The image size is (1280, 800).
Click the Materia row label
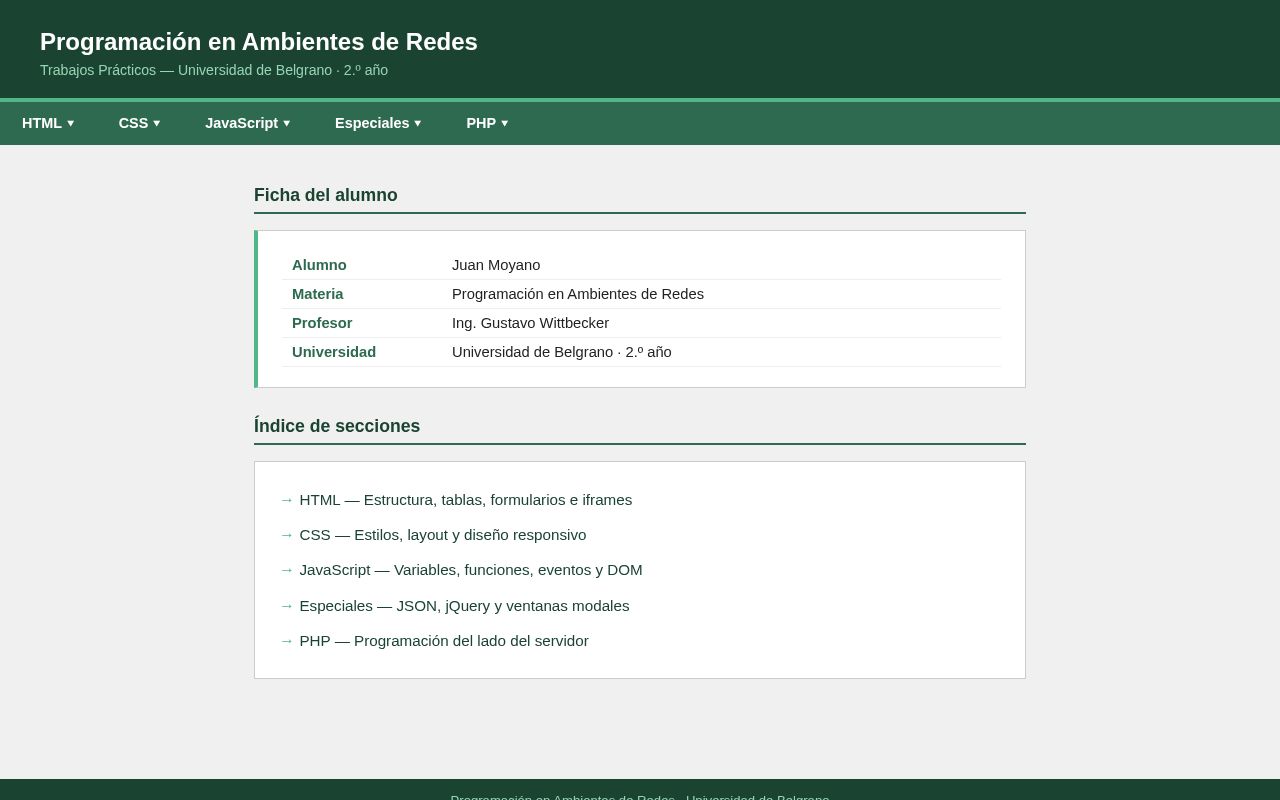tap(318, 294)
